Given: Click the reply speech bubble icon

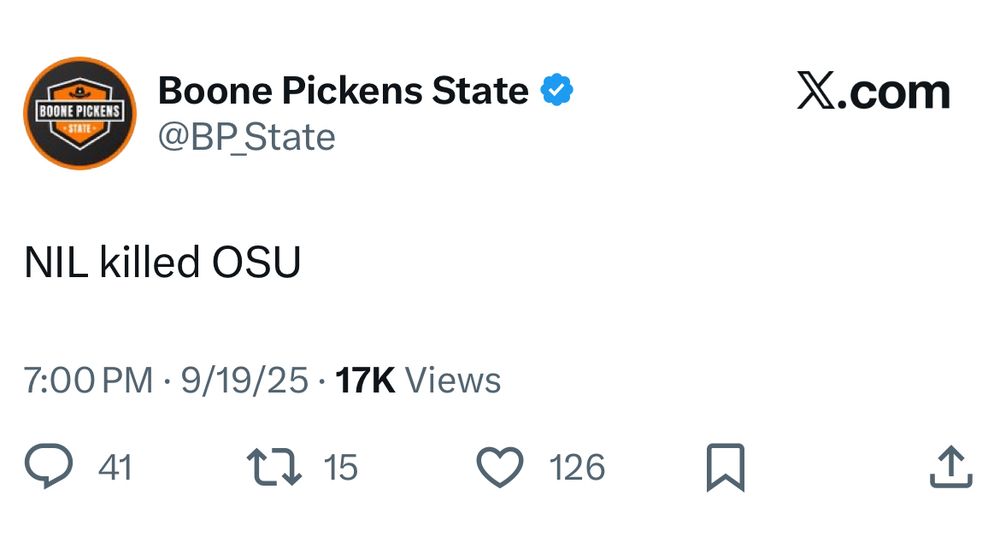Looking at the screenshot, I should (x=48, y=467).
